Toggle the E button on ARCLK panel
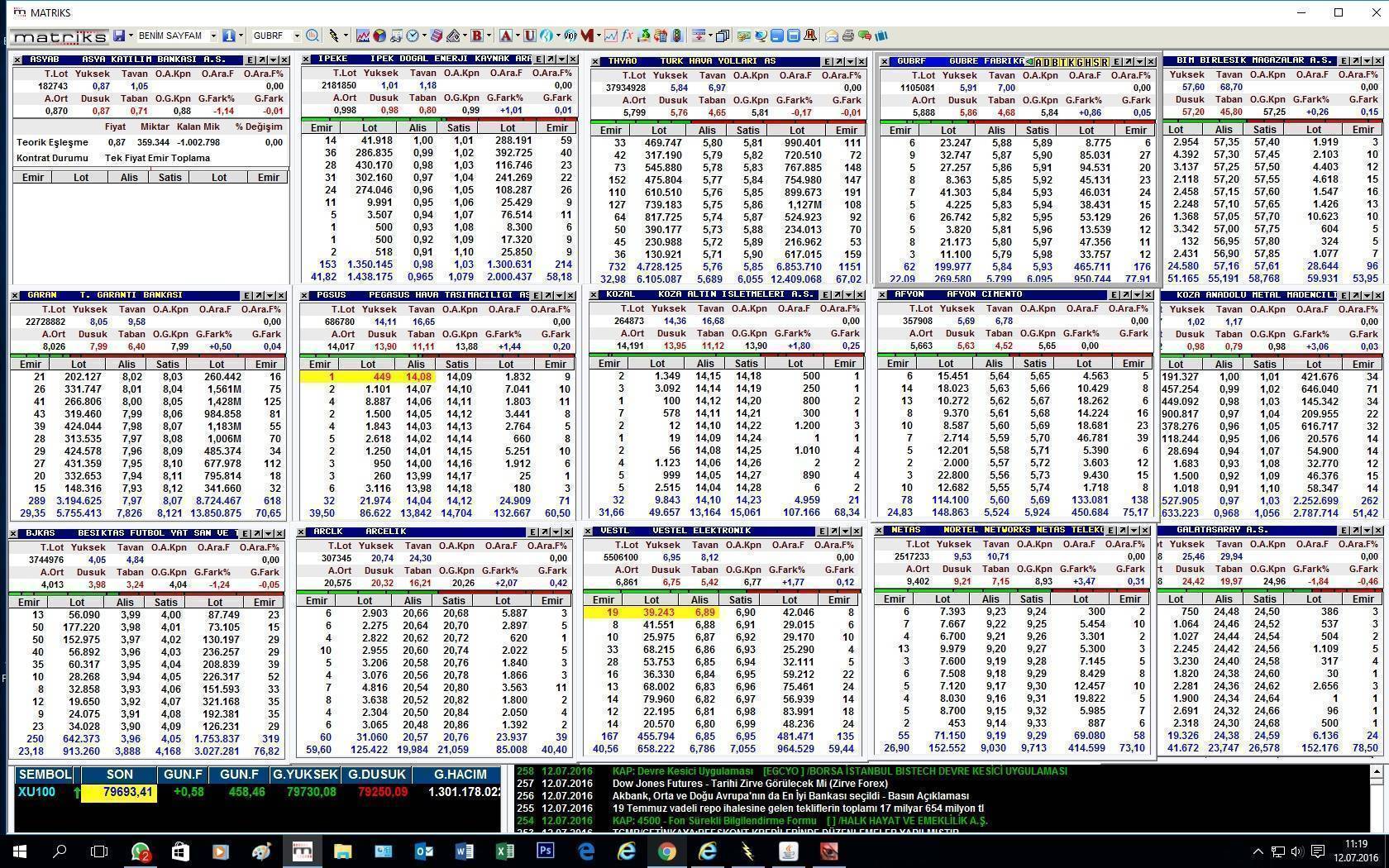This screenshot has width=1389, height=868. click(533, 532)
